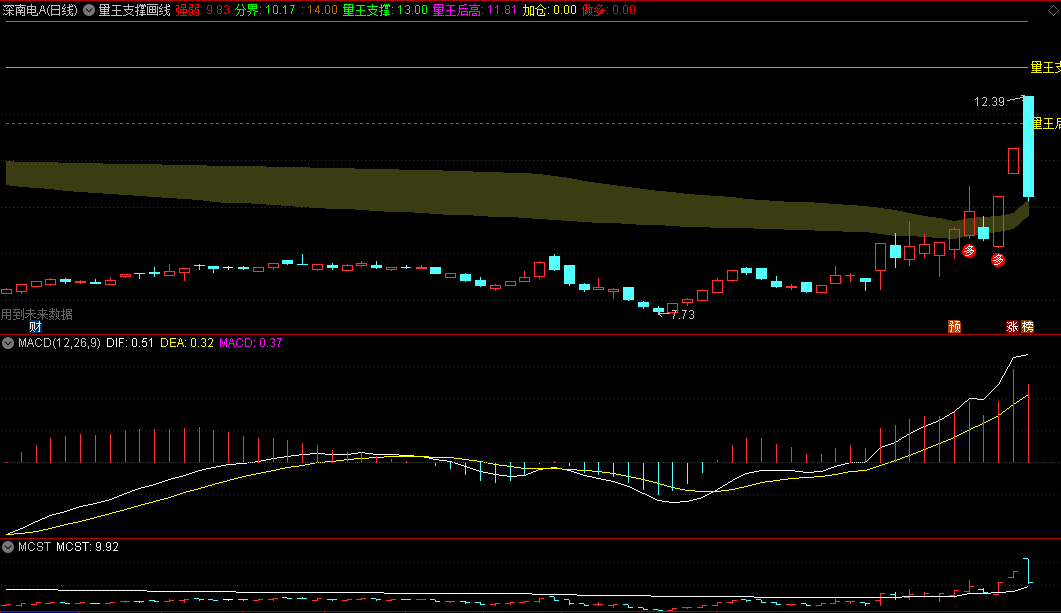Click the 预 marker icon below the chart
The image size is (1061, 613).
click(954, 327)
